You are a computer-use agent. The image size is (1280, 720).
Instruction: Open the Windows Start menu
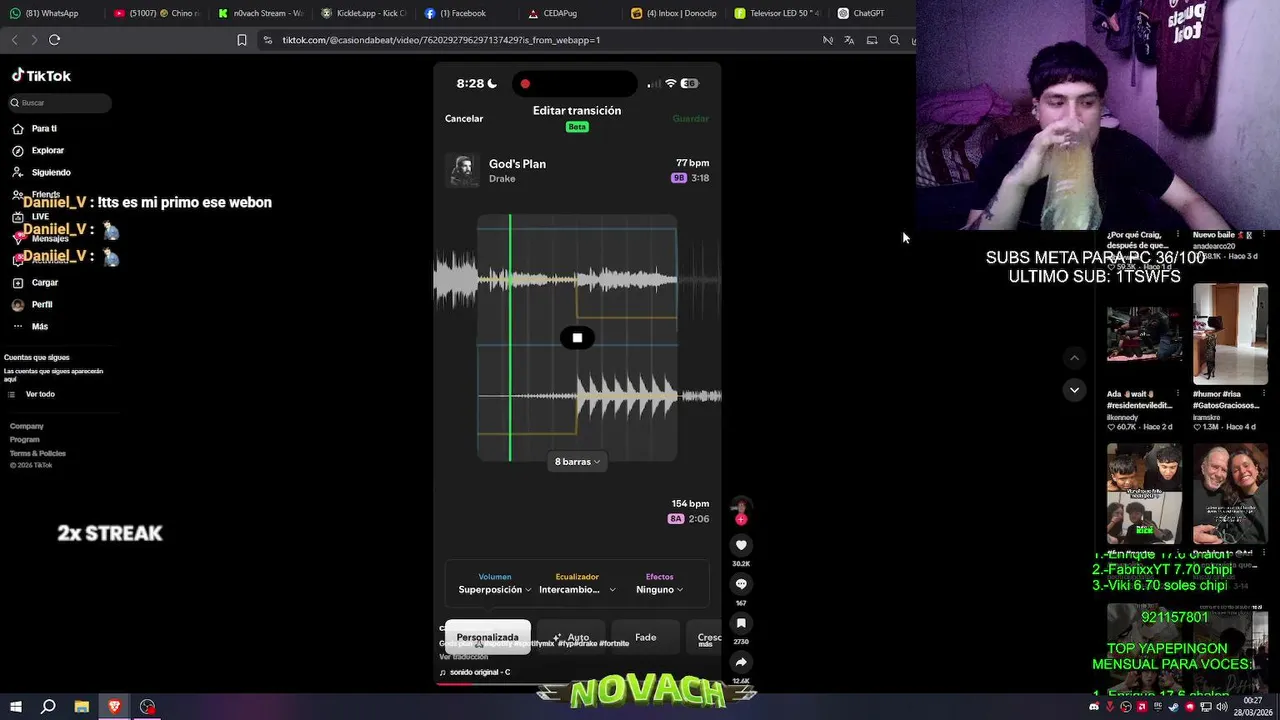pyautogui.click(x=15, y=707)
